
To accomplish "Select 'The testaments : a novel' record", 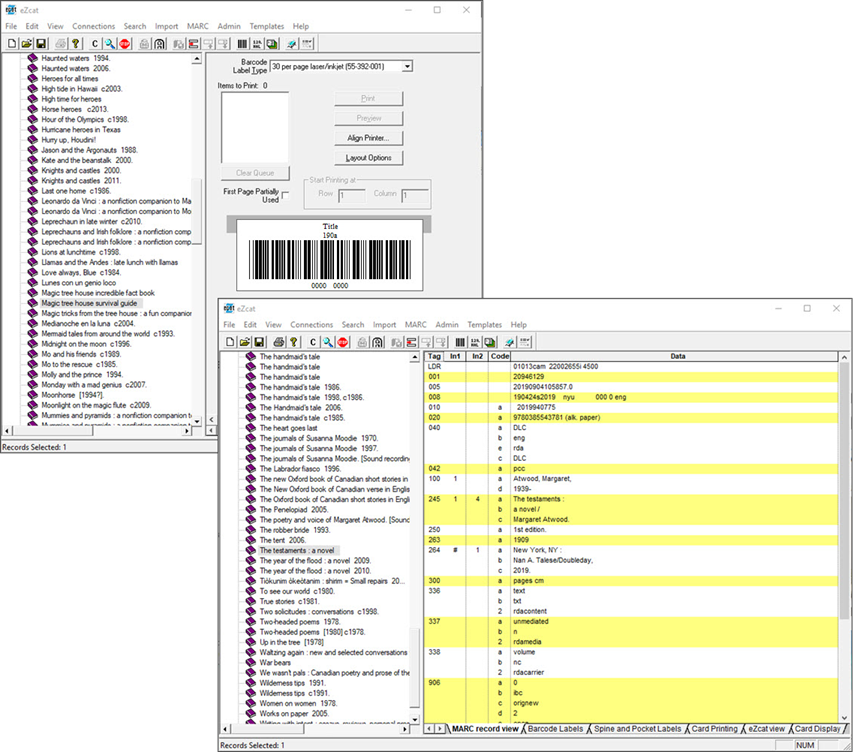I will point(299,550).
